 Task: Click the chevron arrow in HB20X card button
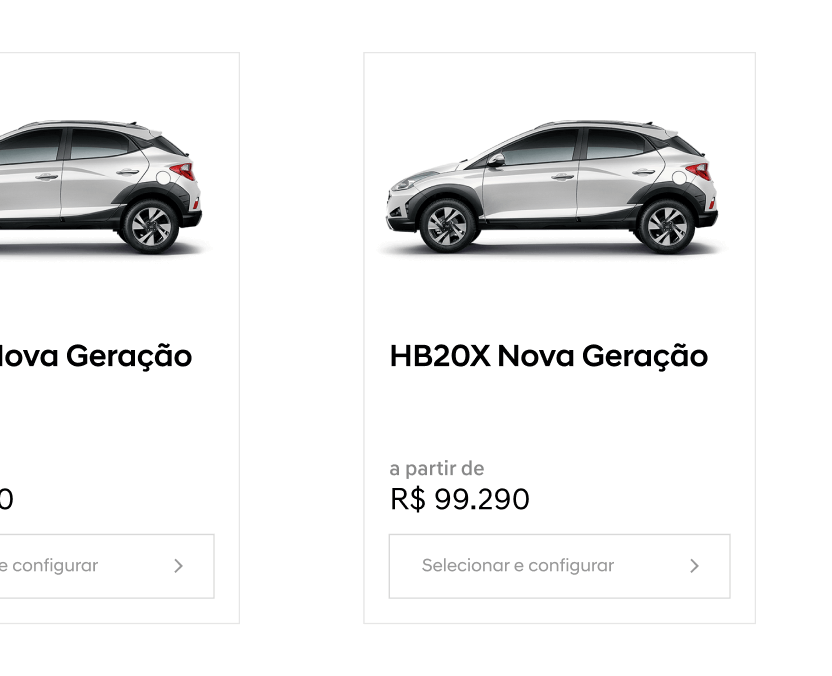tap(694, 566)
